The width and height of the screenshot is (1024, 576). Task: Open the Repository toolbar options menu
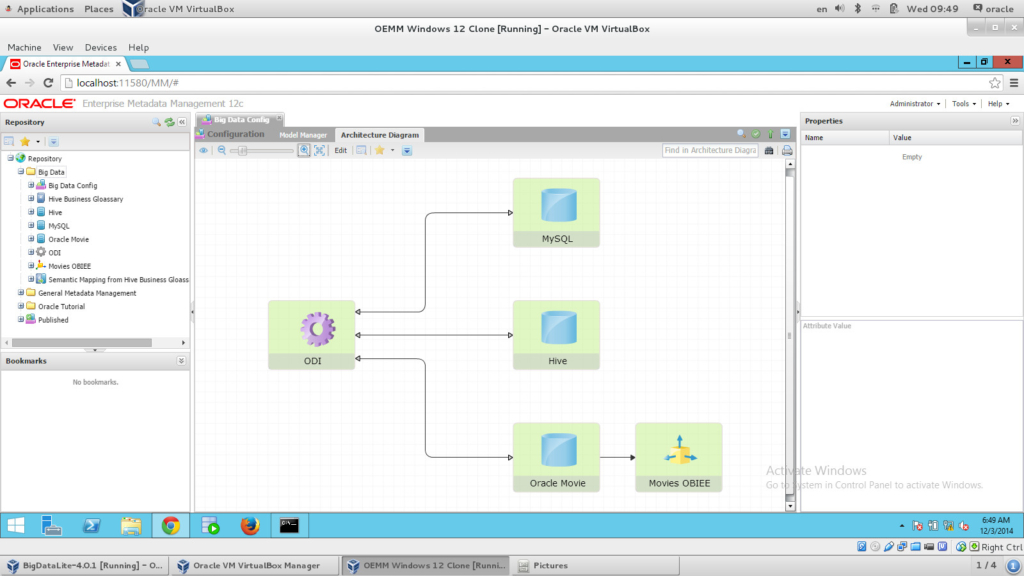[54, 142]
